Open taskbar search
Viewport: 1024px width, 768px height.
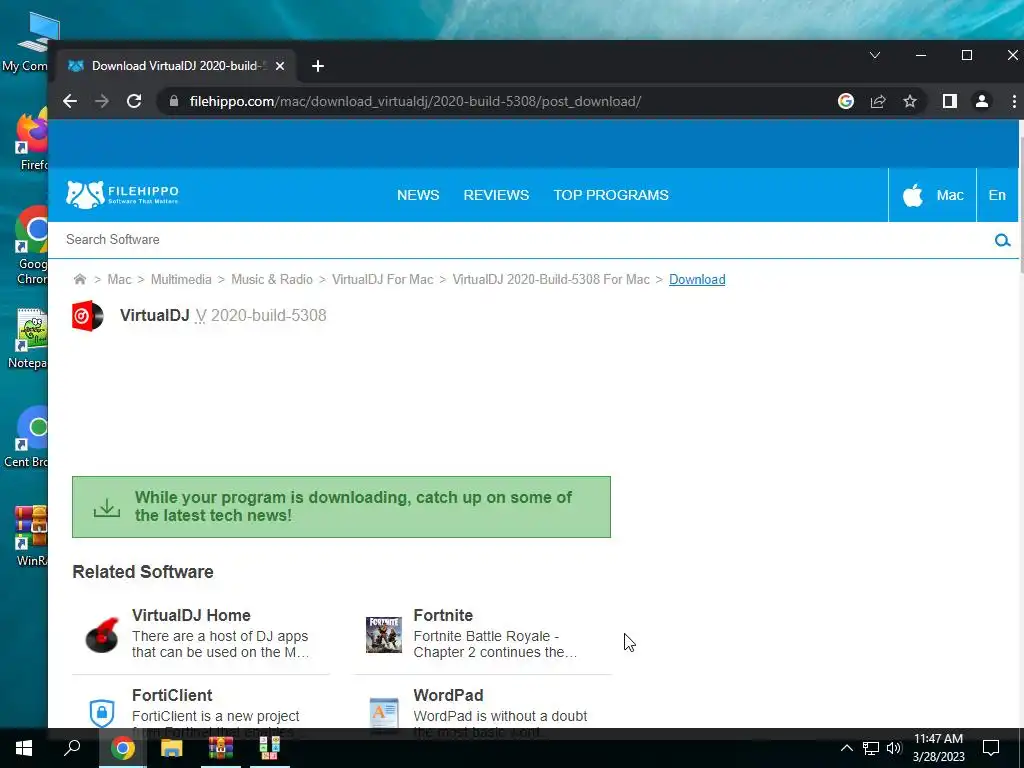[72, 748]
